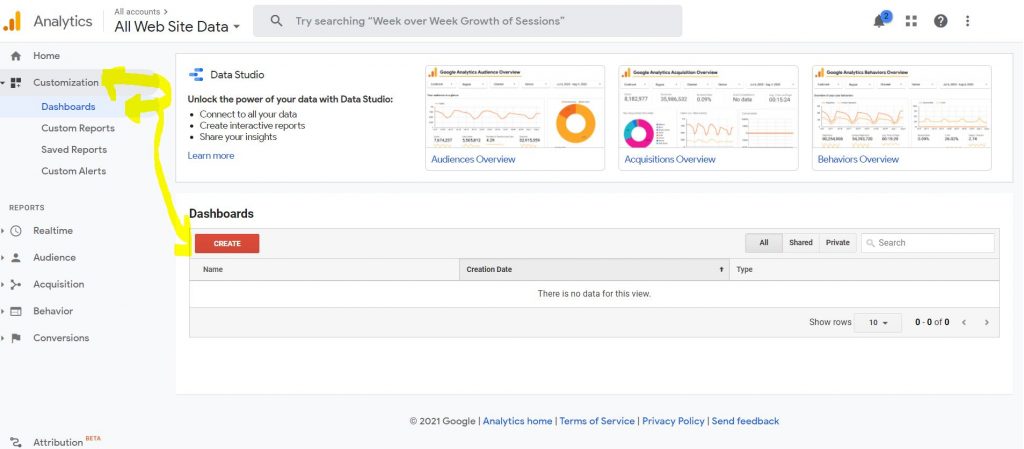Click the Attribution path icon
Screen dimensions: 1024x449
pyautogui.click(x=16, y=442)
